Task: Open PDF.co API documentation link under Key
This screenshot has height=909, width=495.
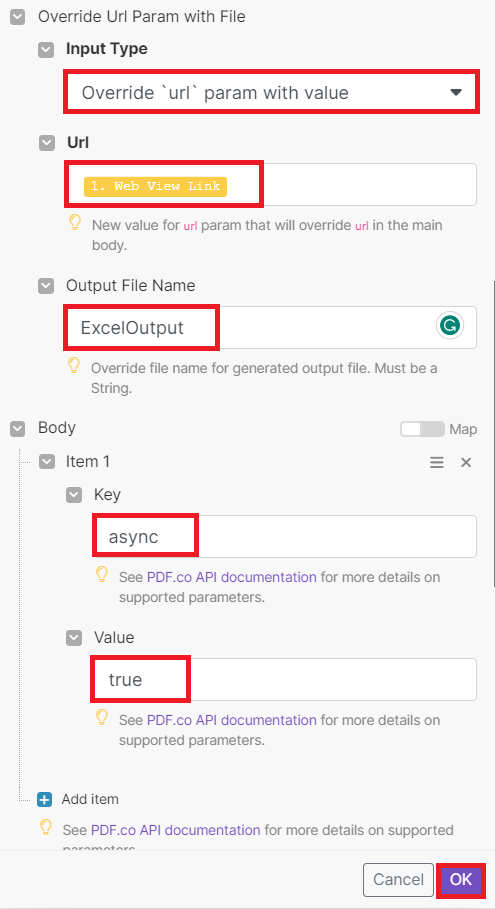Action: [x=232, y=577]
